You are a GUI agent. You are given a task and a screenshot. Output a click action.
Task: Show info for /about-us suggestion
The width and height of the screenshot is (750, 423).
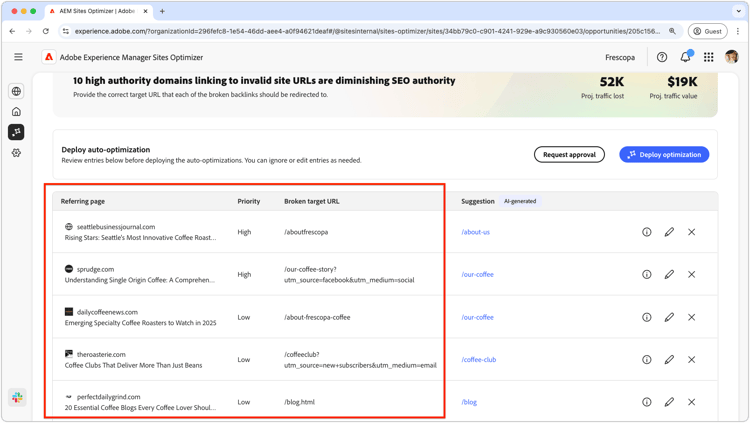point(646,232)
